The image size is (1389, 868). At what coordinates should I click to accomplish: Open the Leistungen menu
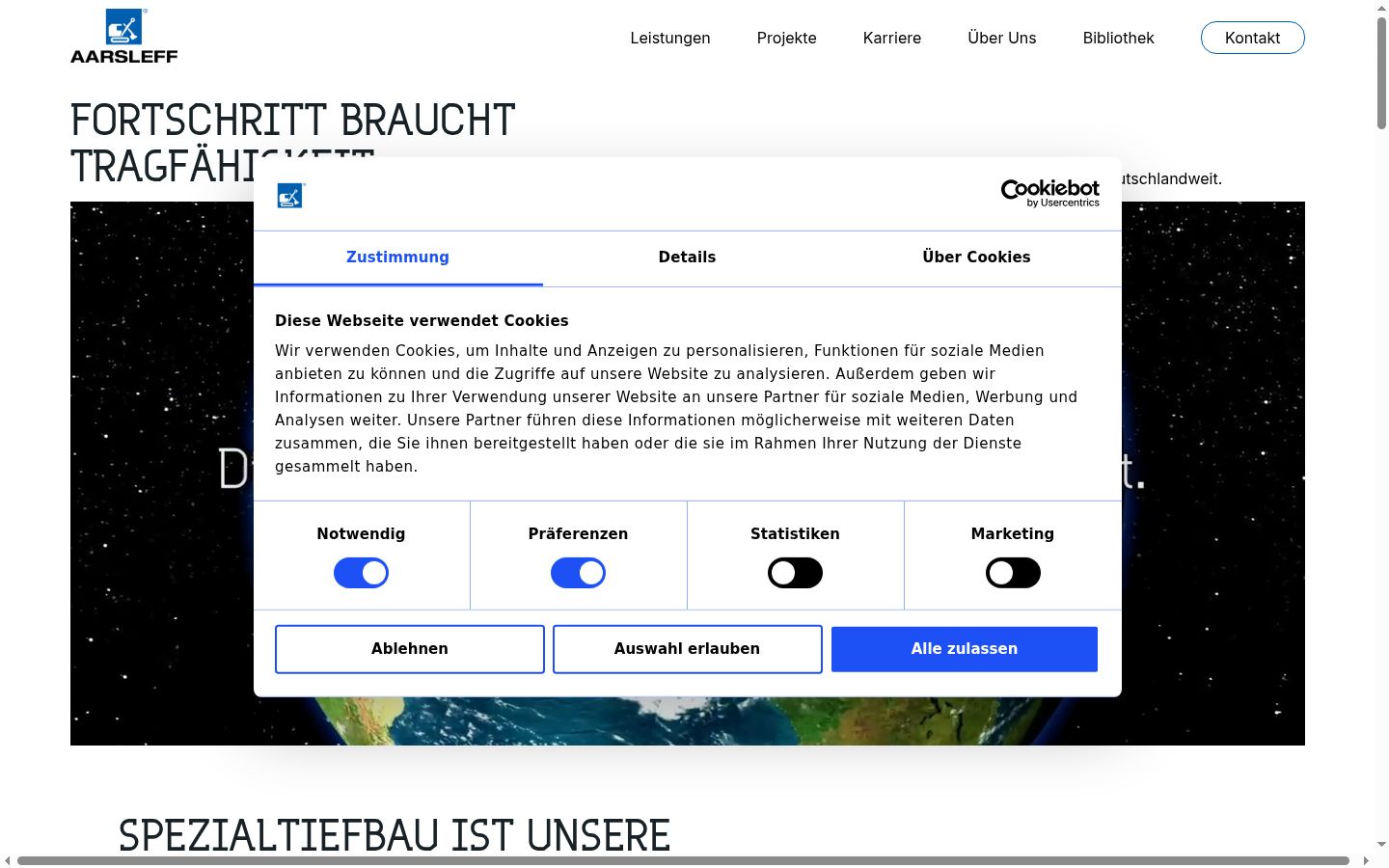(670, 38)
